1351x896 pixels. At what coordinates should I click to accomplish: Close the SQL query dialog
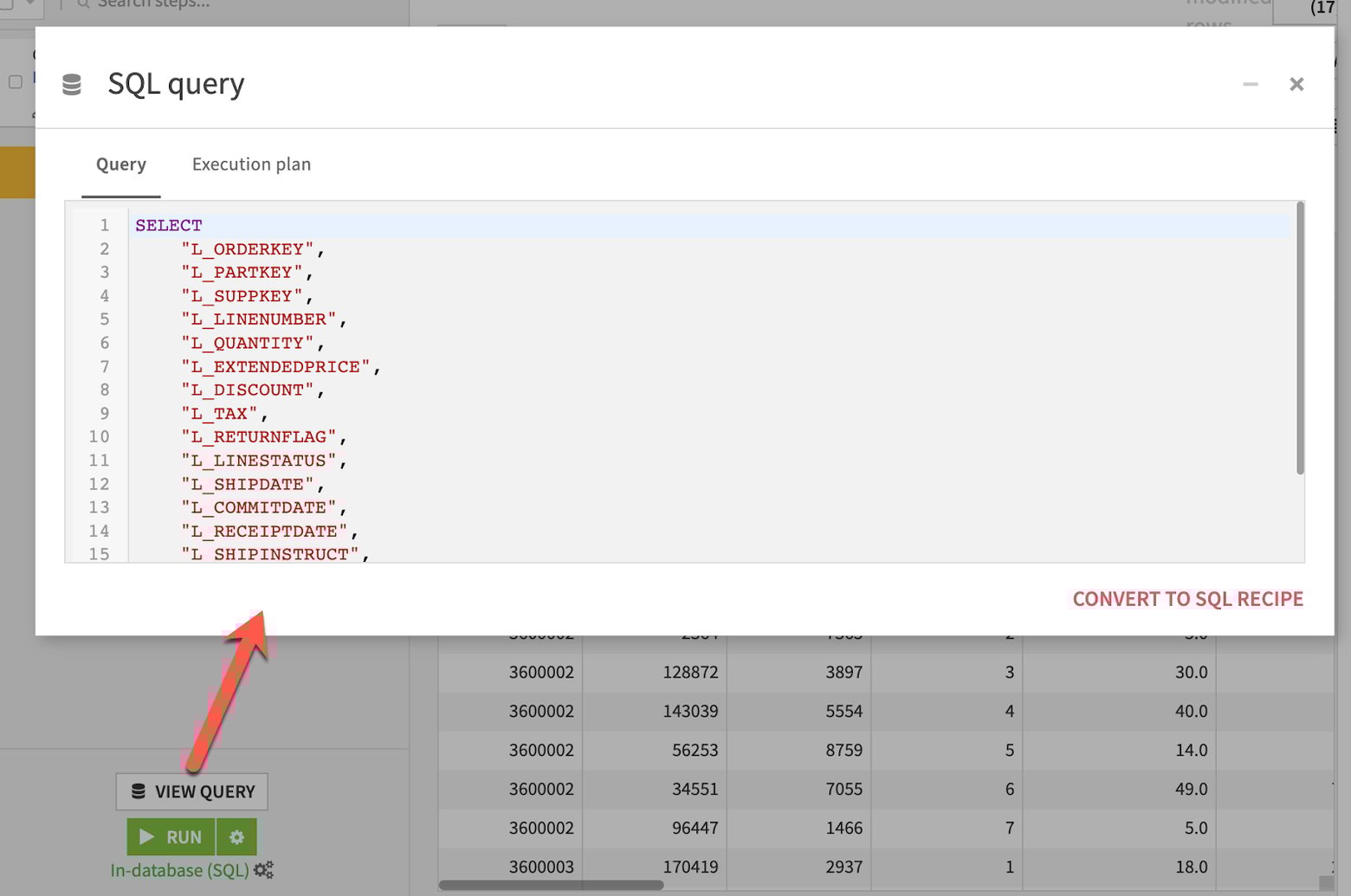pyautogui.click(x=1296, y=84)
